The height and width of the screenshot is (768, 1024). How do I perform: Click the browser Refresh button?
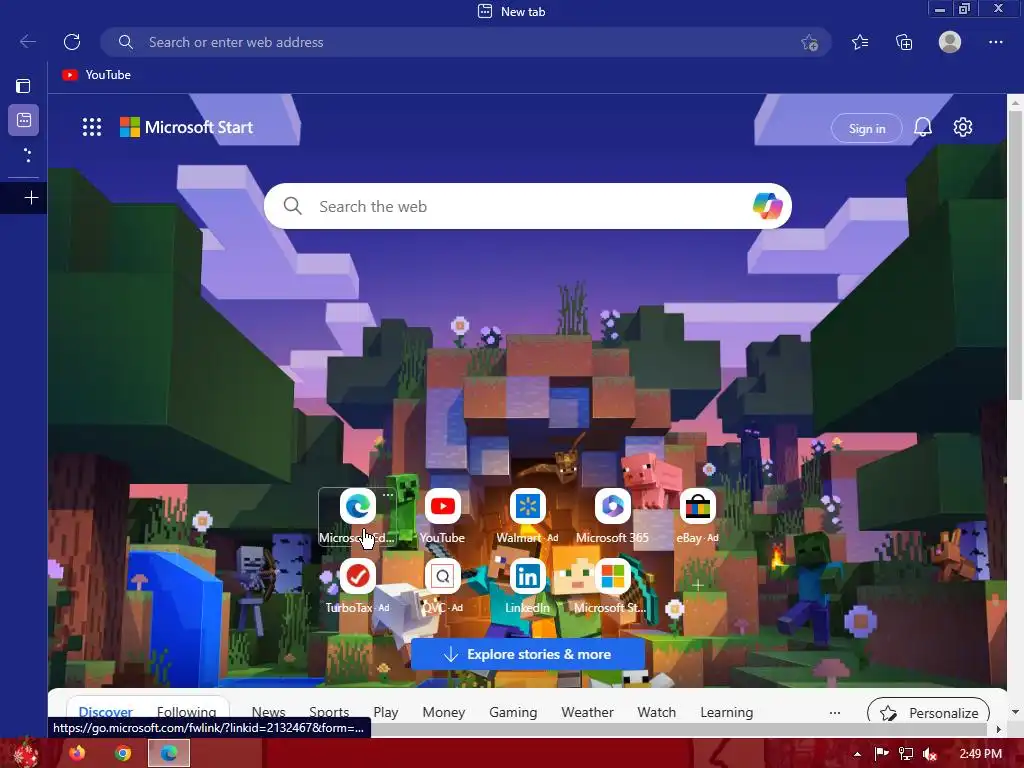tap(72, 42)
